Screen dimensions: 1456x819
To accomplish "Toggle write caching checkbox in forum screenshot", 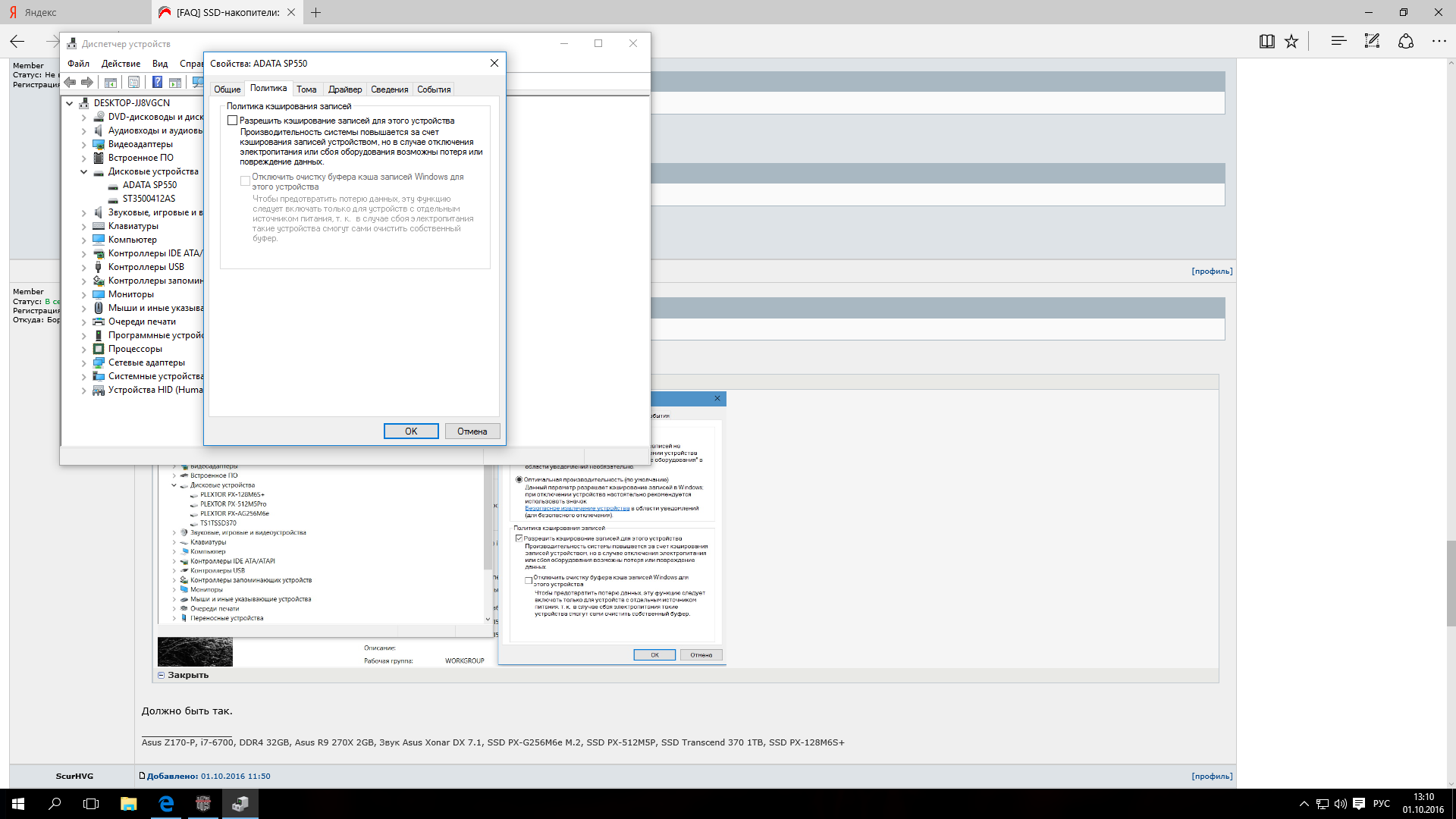I will 519,538.
